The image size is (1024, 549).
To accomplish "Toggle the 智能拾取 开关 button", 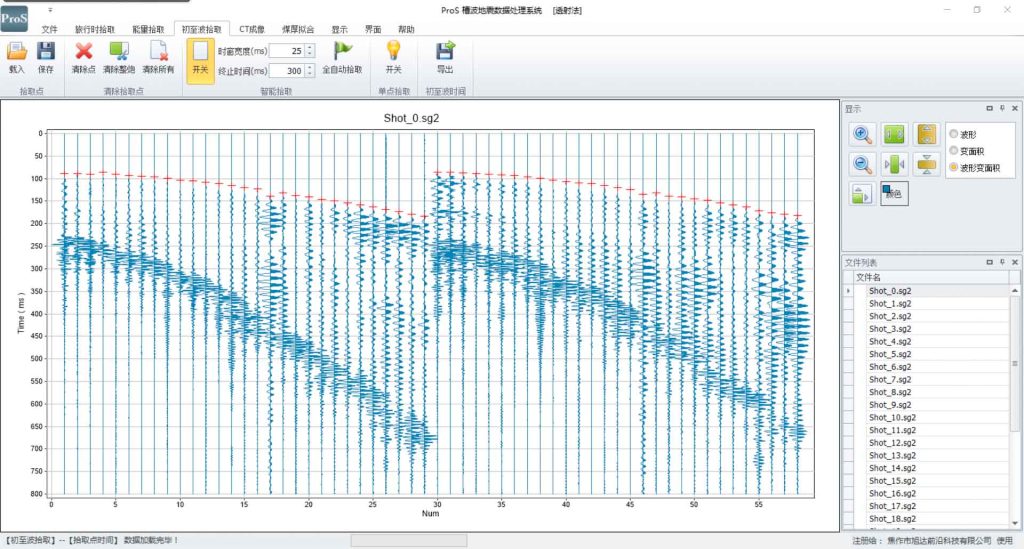I will click(200, 61).
